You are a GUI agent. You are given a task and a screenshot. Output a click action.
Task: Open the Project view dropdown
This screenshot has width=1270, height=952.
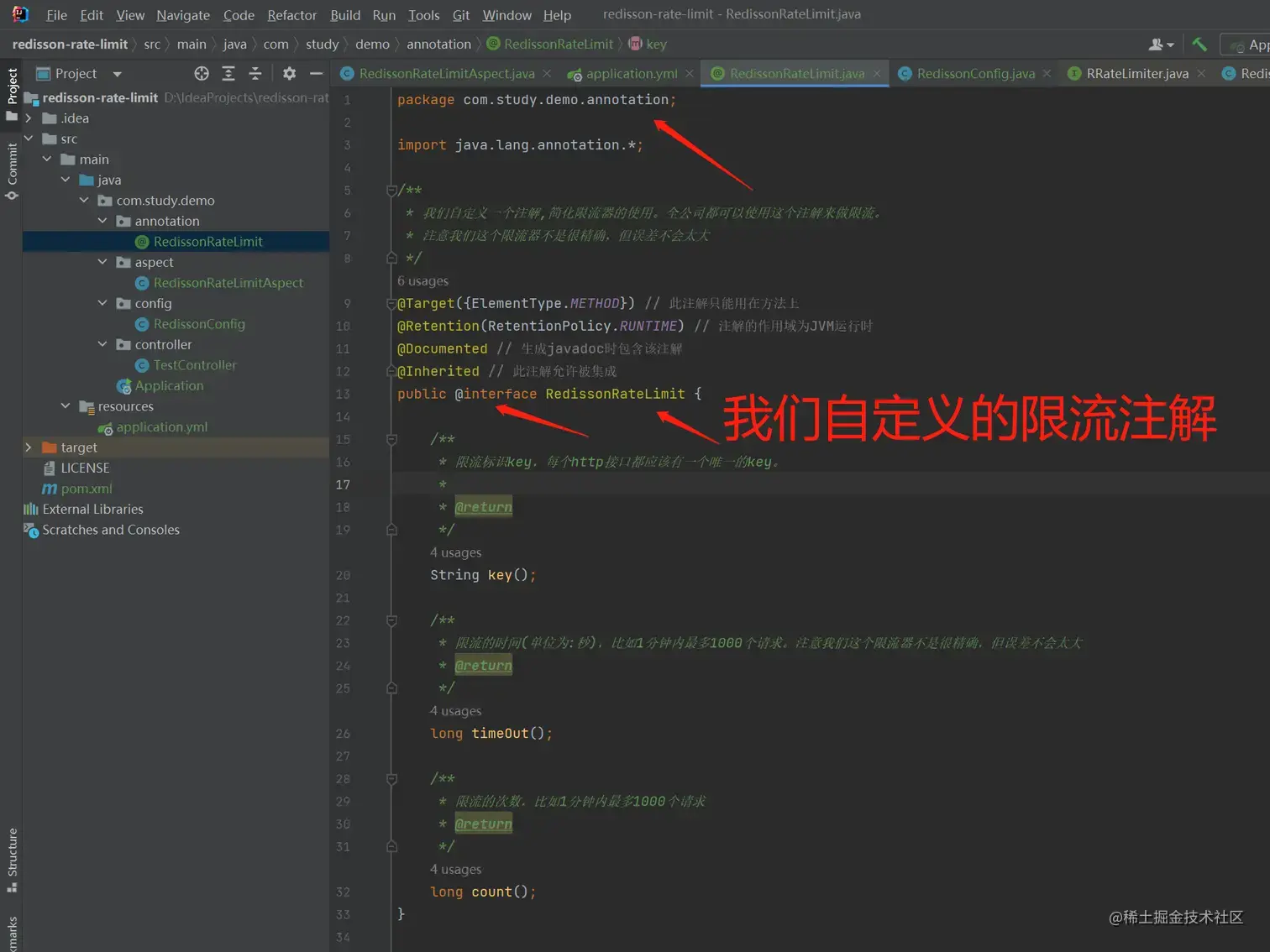click(118, 74)
